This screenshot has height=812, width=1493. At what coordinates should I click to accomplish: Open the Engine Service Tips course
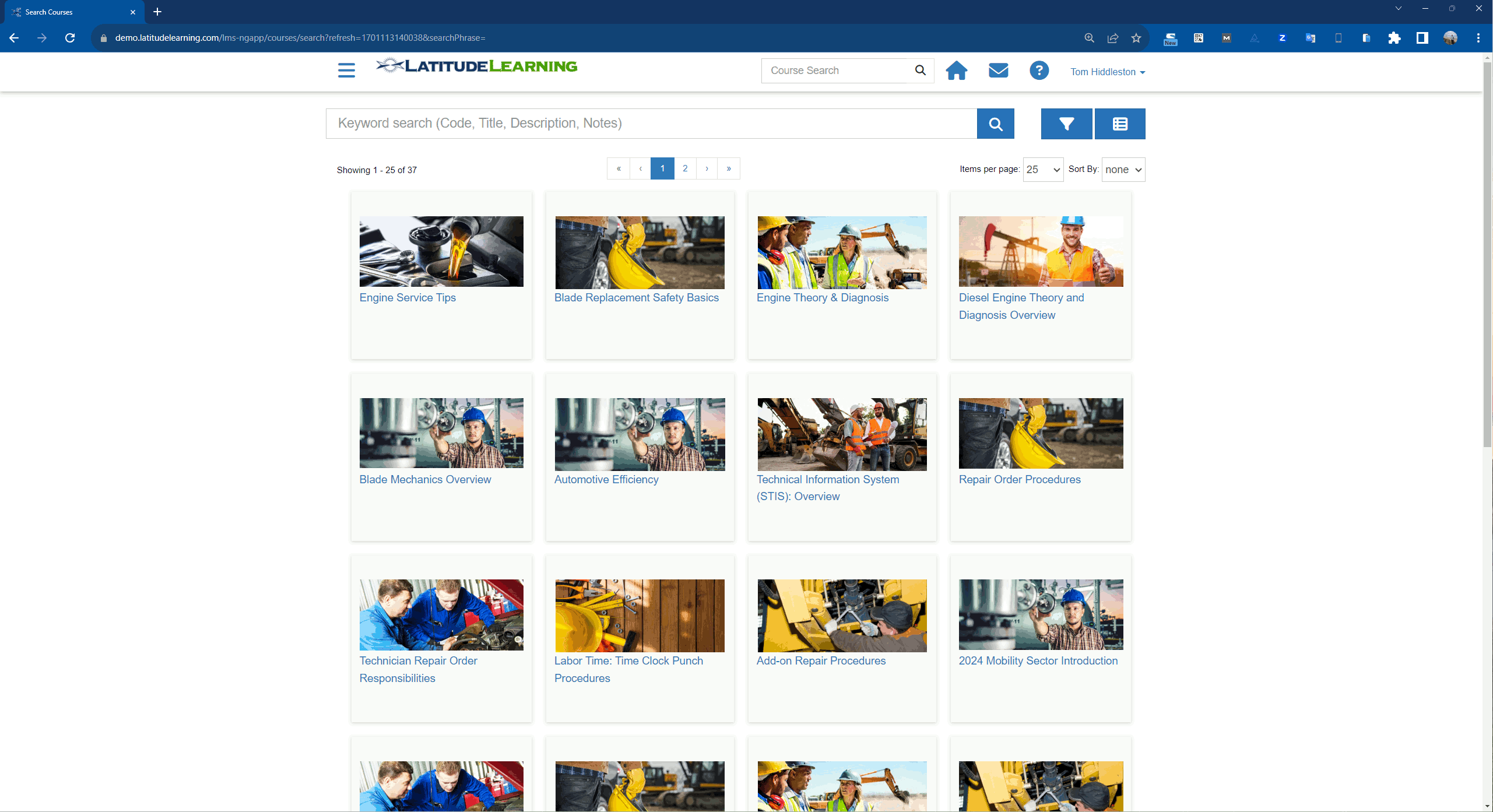[407, 297]
